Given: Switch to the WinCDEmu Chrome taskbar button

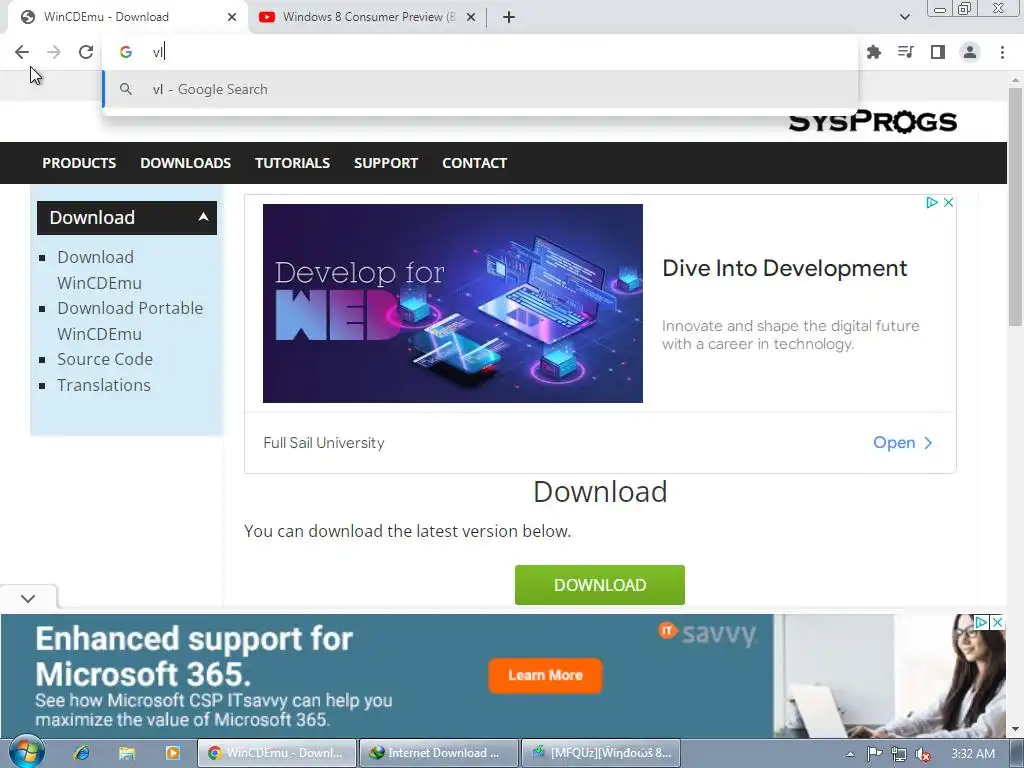Looking at the screenshot, I should click(x=277, y=753).
